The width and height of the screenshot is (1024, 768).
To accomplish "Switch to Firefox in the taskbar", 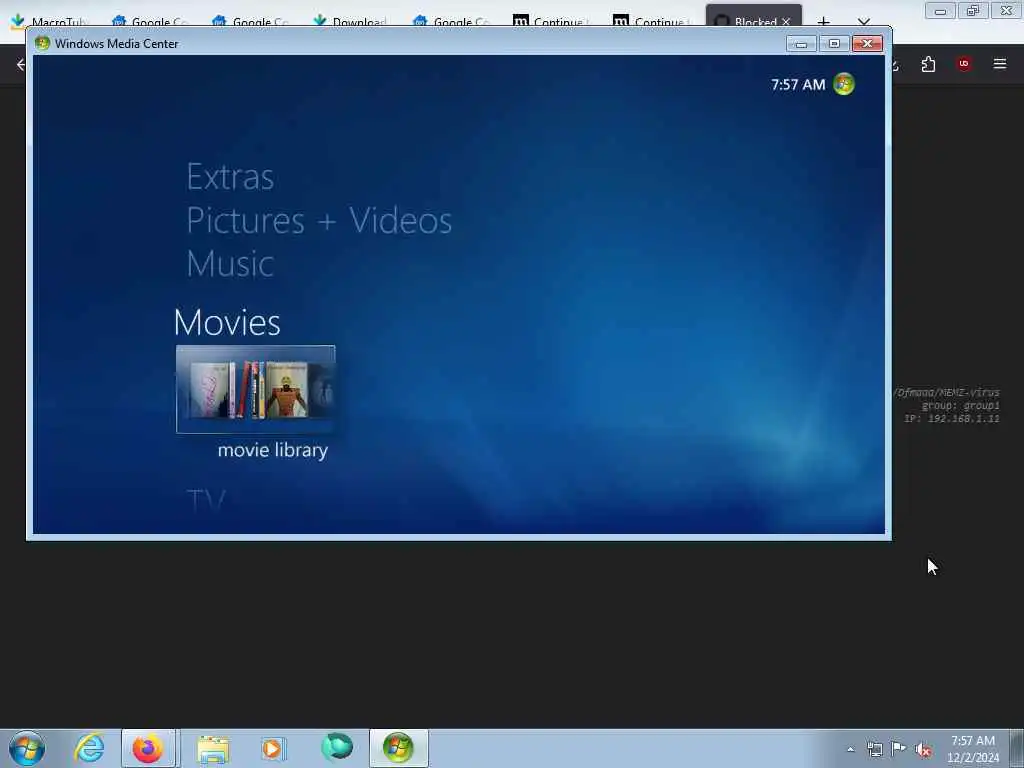I will click(148, 748).
